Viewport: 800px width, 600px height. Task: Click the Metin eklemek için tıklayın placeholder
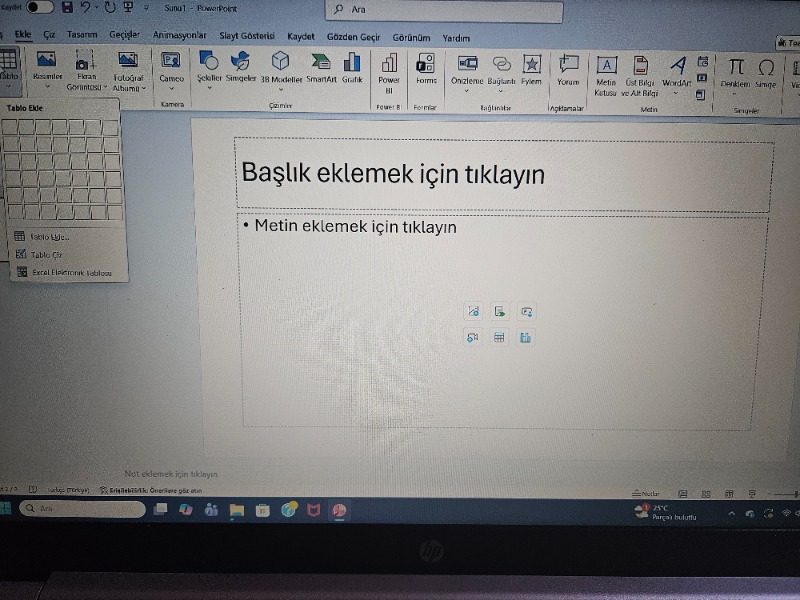point(355,226)
